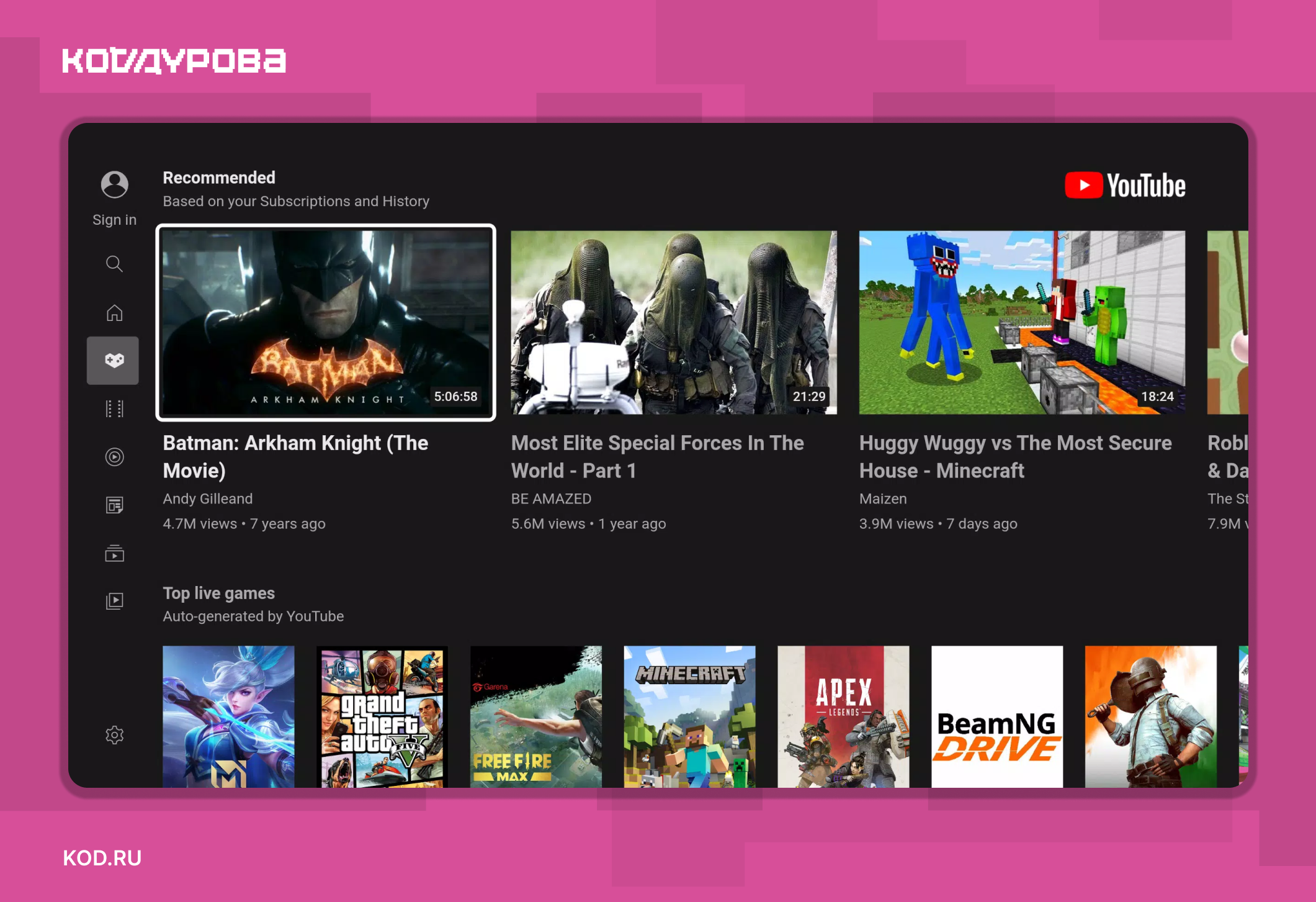
Task: Select the Gaming controller icon in sidebar
Action: pyautogui.click(x=113, y=361)
